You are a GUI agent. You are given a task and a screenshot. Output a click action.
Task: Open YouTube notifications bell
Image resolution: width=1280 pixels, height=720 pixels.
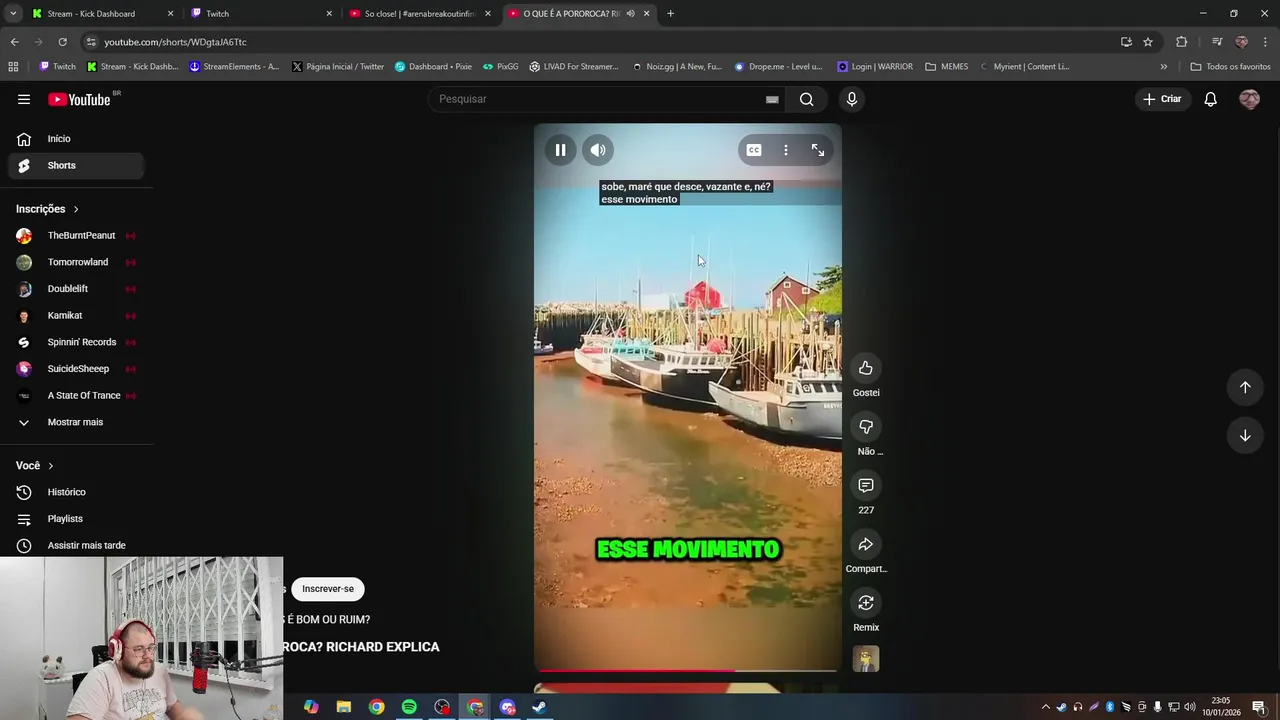click(1210, 99)
